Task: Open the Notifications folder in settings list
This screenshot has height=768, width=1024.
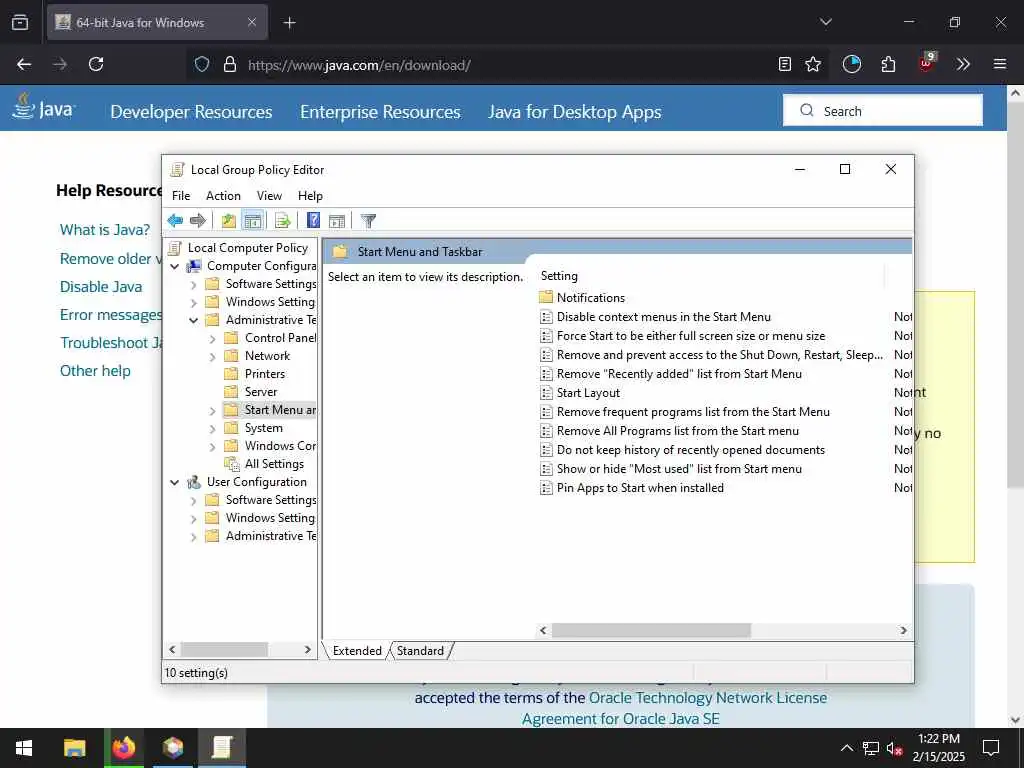Action: tap(590, 298)
